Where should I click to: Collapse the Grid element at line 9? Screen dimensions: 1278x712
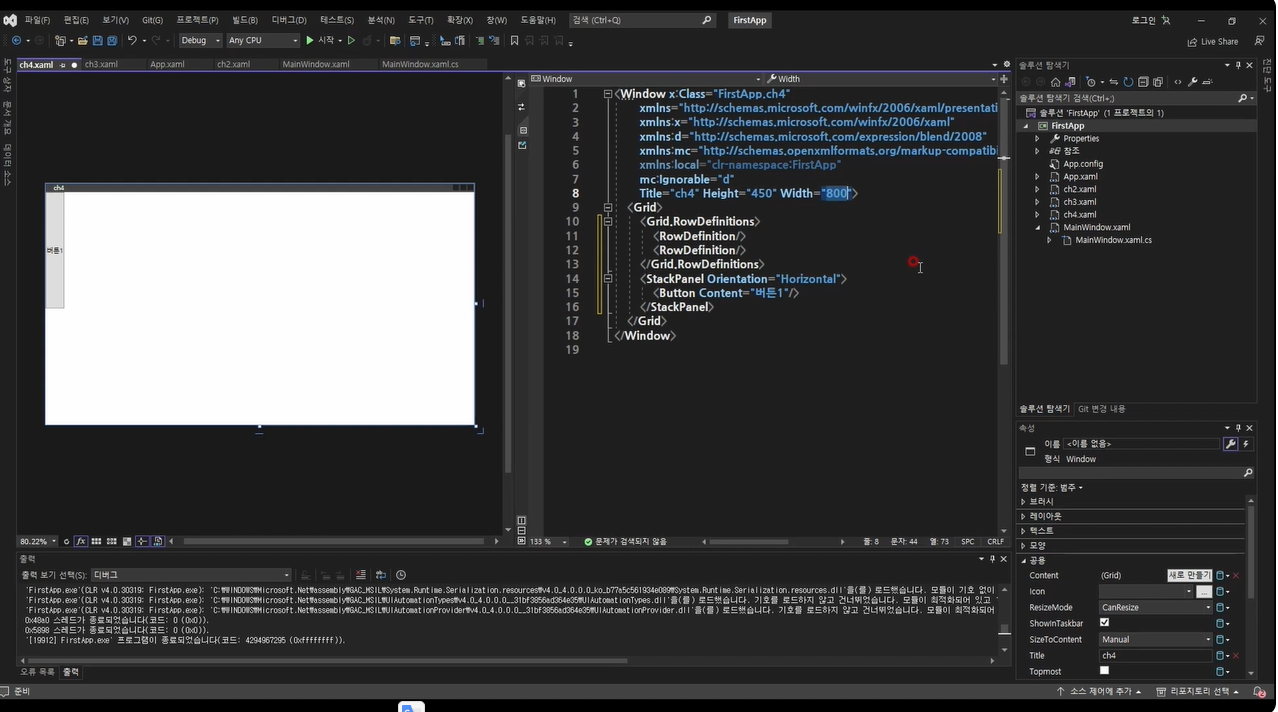point(607,208)
